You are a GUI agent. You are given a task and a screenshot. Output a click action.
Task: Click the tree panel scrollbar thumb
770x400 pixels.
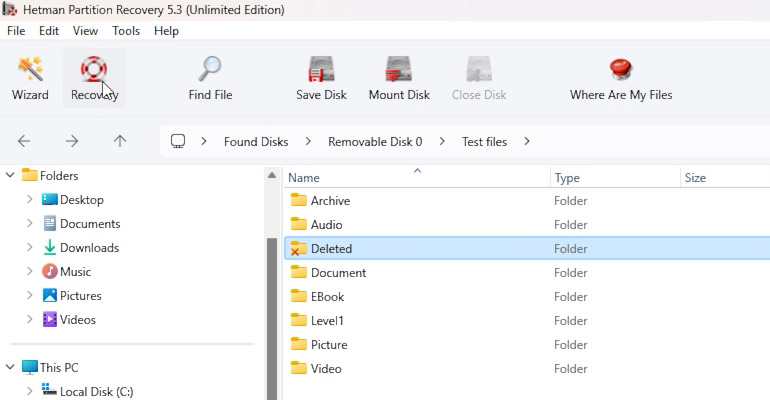click(x=272, y=319)
